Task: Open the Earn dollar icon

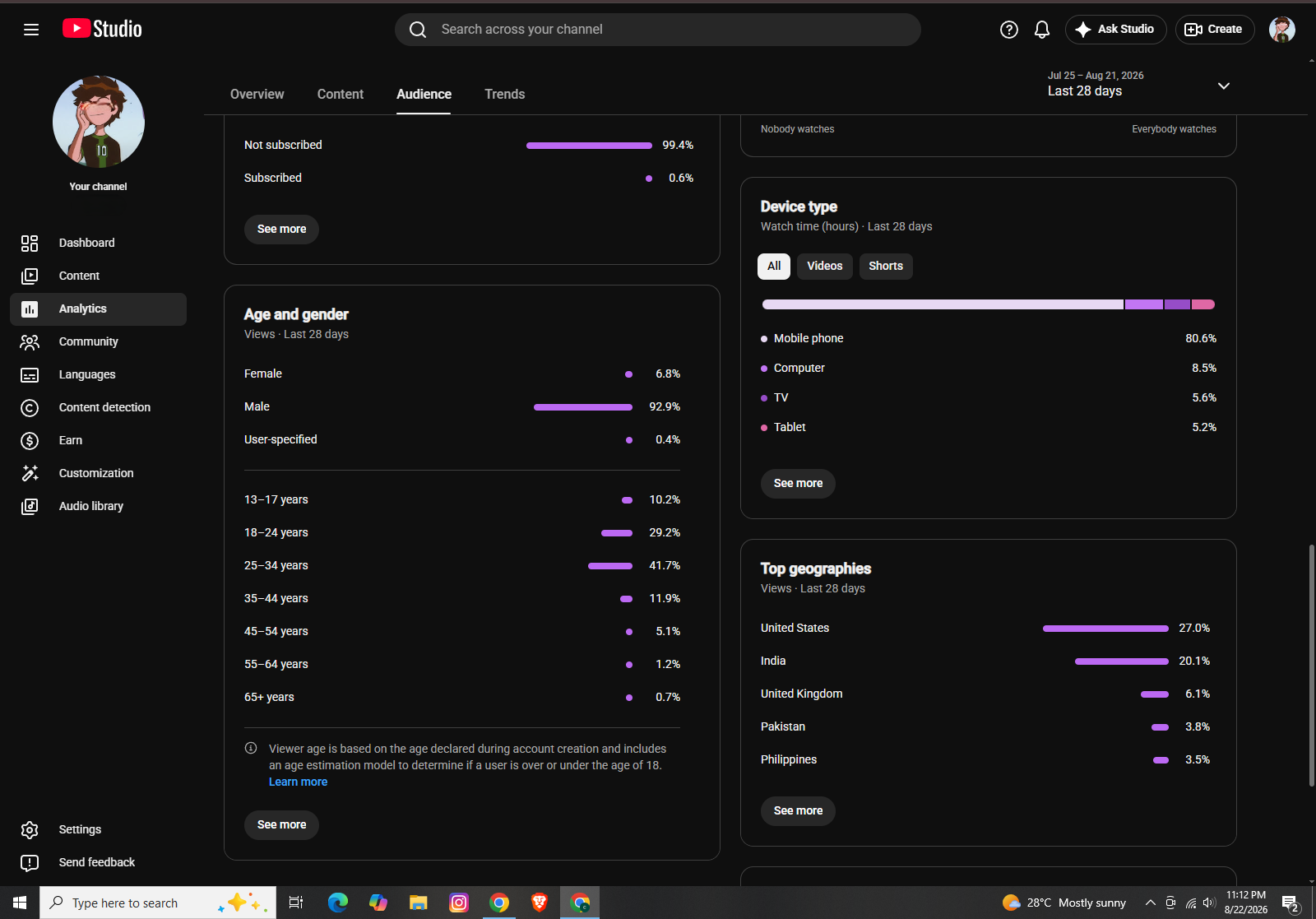Action: (x=30, y=440)
